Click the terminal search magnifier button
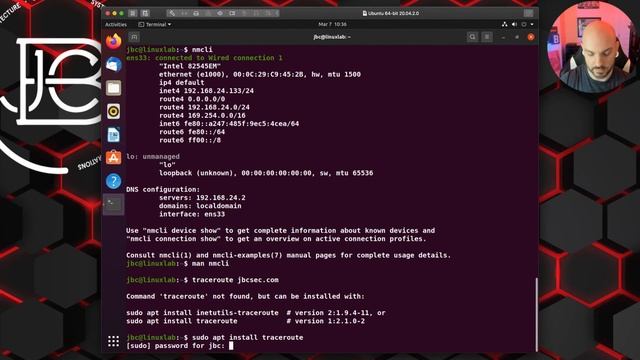The width and height of the screenshot is (640, 360). pyautogui.click(x=472, y=37)
